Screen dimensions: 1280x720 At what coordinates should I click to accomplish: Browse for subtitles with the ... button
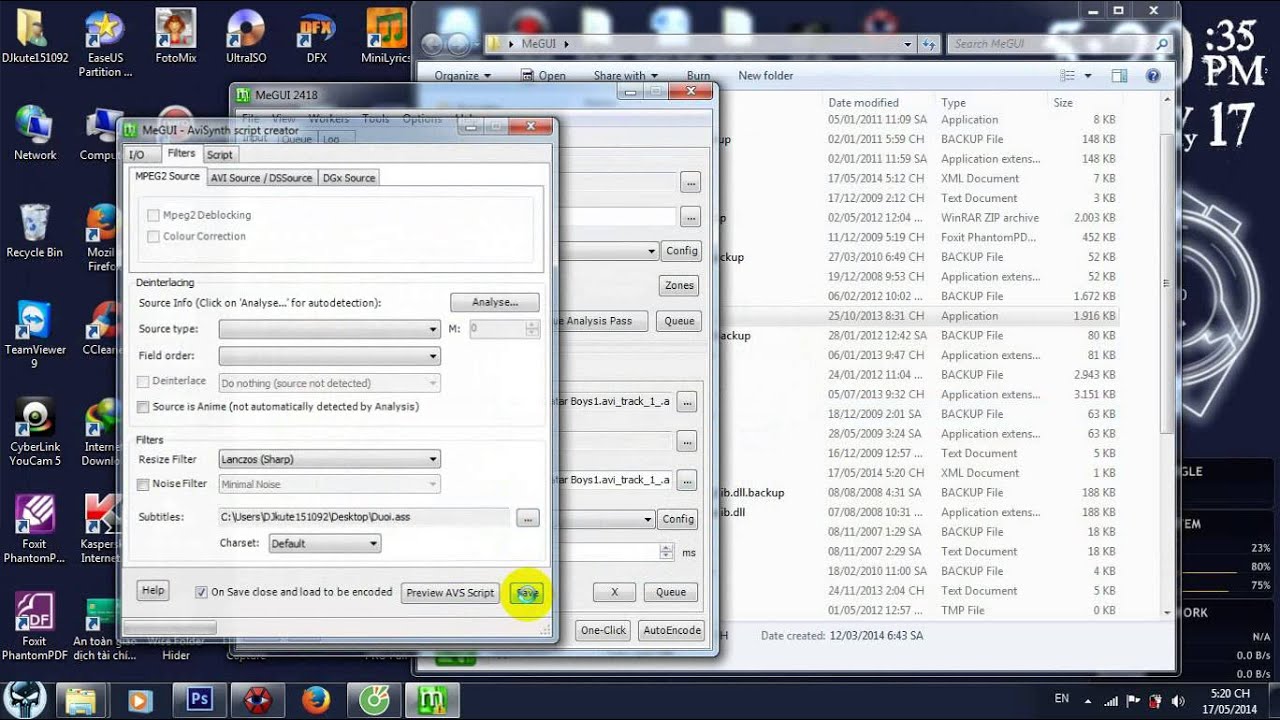pyautogui.click(x=528, y=518)
